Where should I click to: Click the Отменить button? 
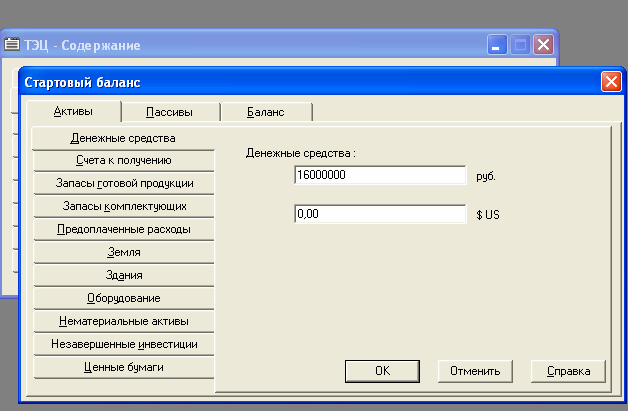pyautogui.click(x=475, y=371)
